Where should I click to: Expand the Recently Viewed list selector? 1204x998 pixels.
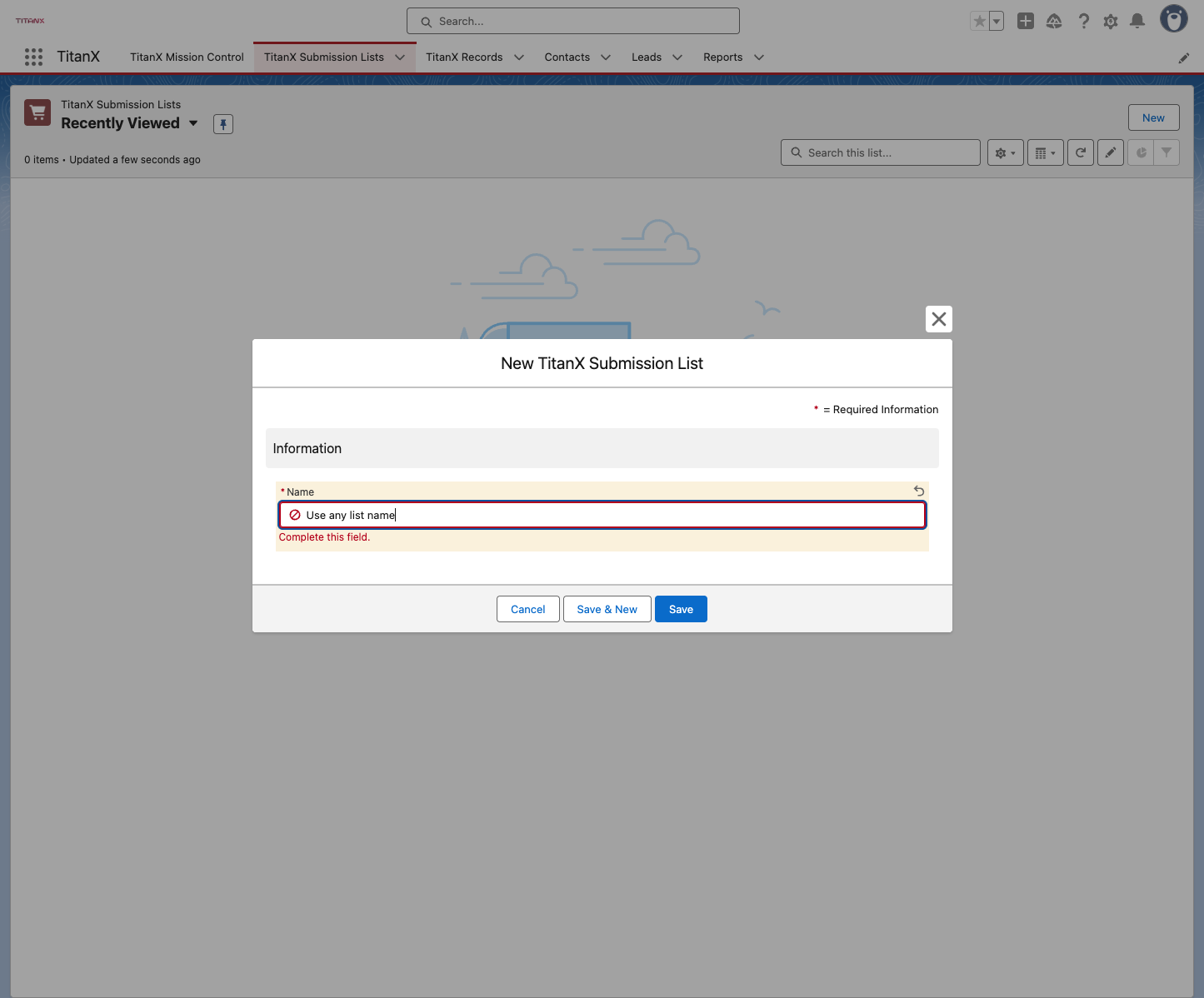pos(193,123)
